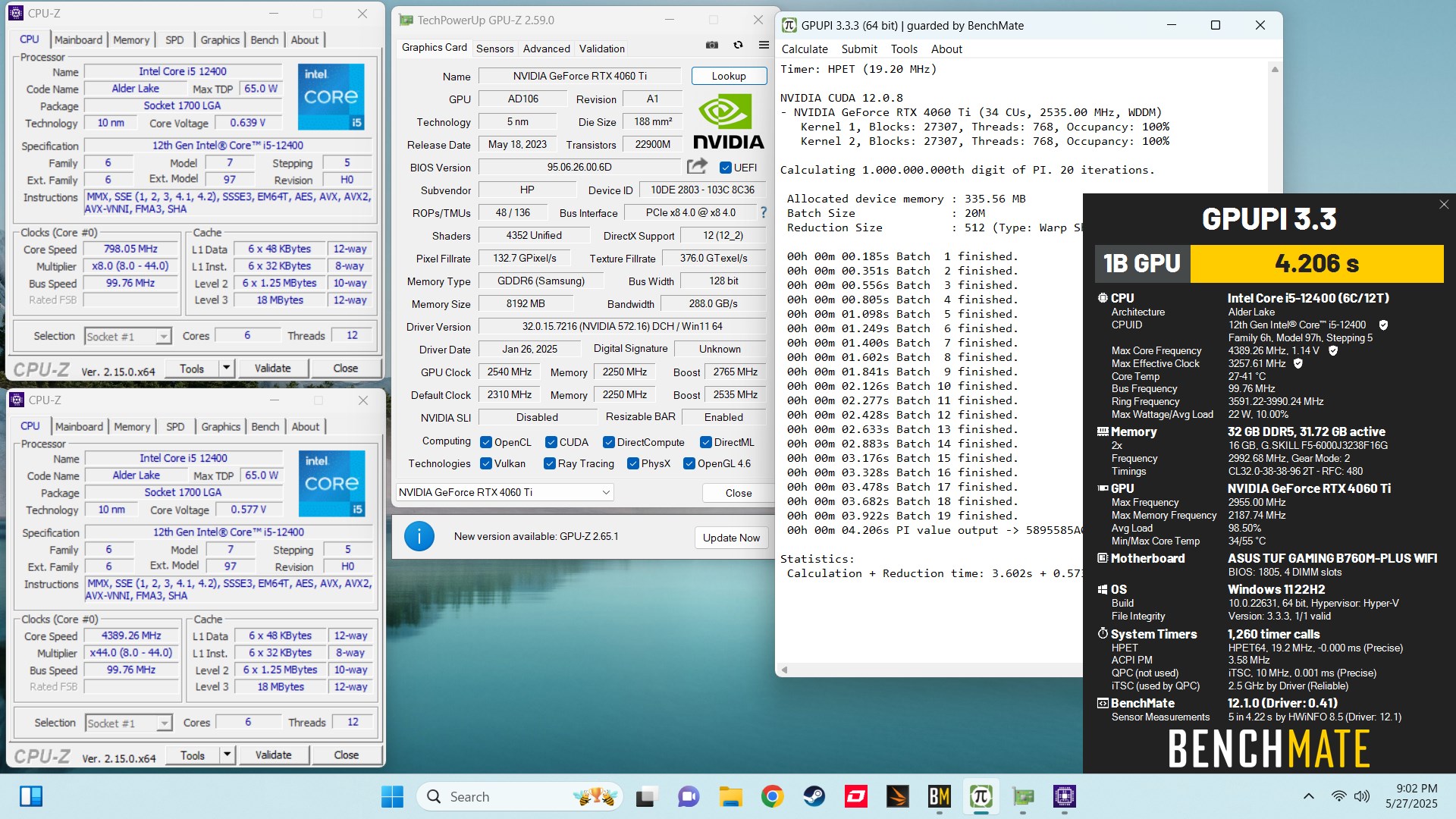Open About menu in GPUPI
1456x819 pixels.
click(x=946, y=49)
